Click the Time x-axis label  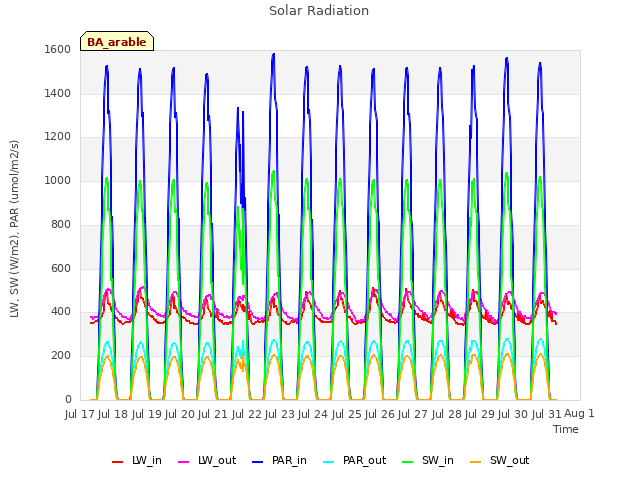[566, 429]
